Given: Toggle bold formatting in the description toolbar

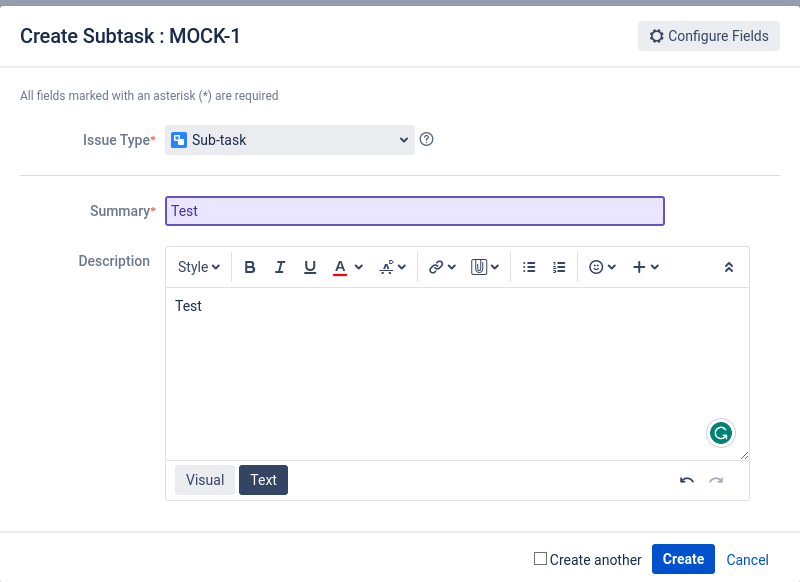Looking at the screenshot, I should coord(249,267).
